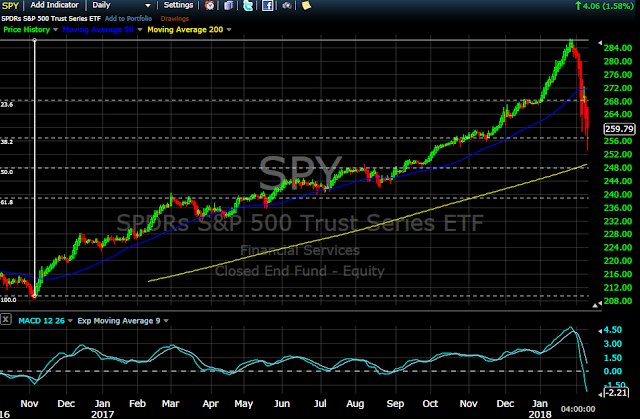
Task: Click the alarm clock alert icon
Action: point(209,5)
